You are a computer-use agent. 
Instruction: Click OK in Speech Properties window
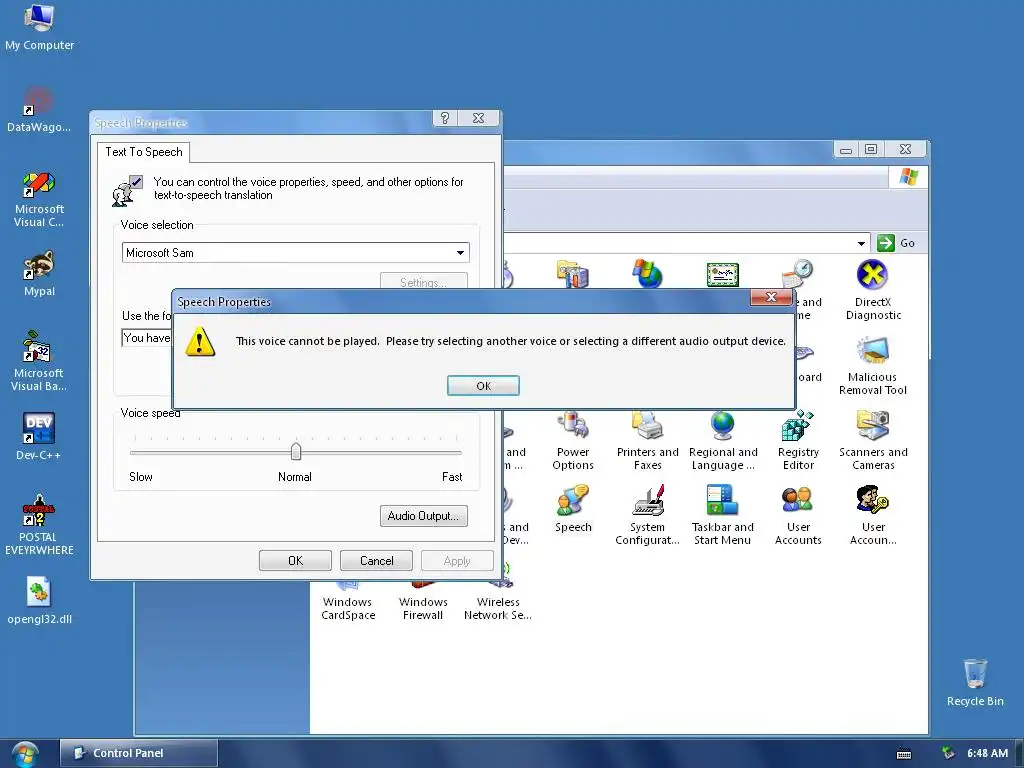295,560
